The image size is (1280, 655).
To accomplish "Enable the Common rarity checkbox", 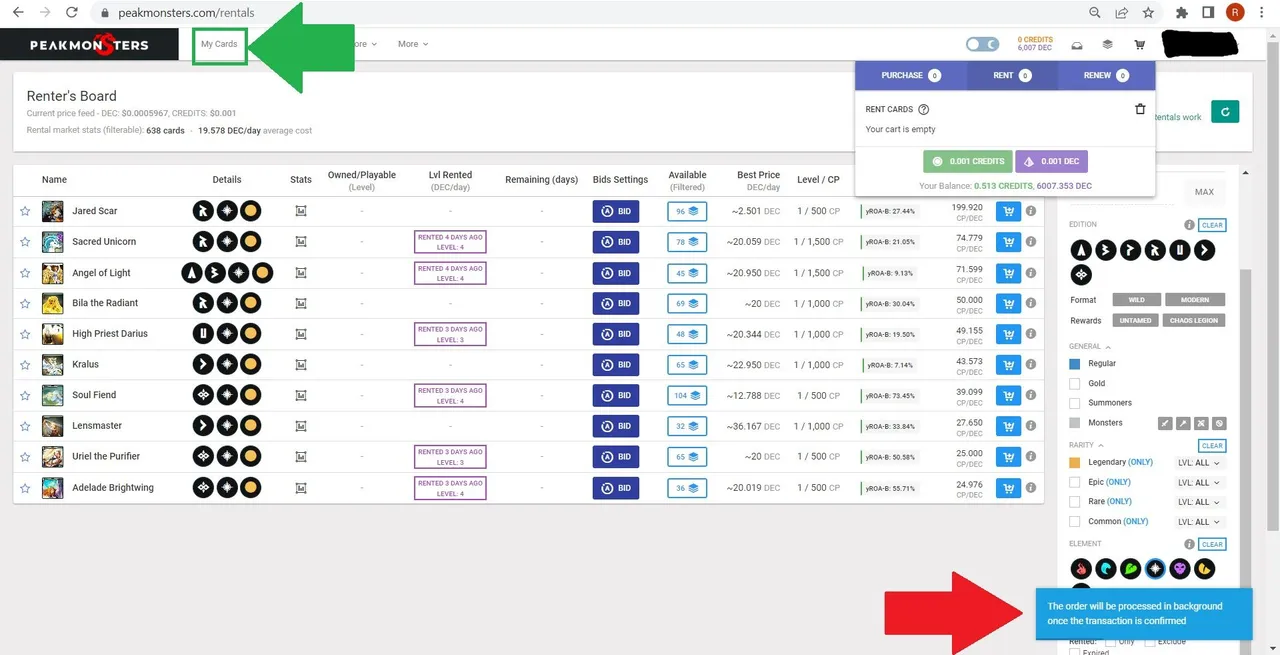I will pos(1075,522).
